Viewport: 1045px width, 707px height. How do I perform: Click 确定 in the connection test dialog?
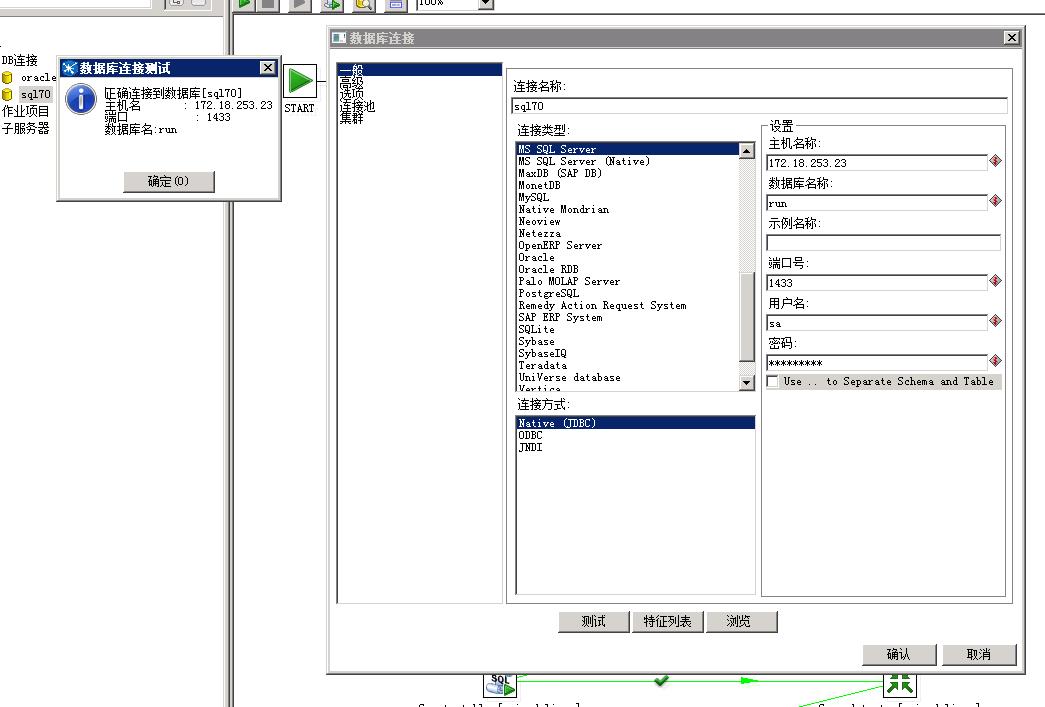pyautogui.click(x=168, y=181)
